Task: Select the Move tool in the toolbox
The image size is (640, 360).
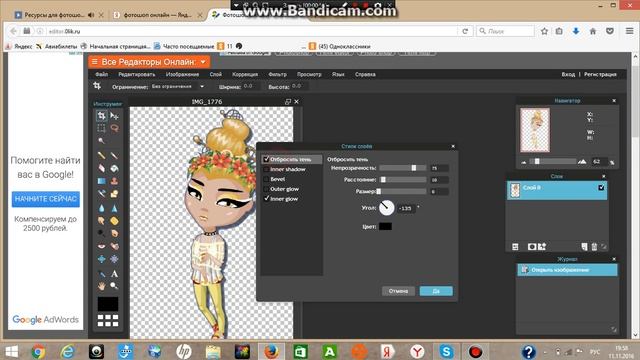Action: (x=114, y=116)
